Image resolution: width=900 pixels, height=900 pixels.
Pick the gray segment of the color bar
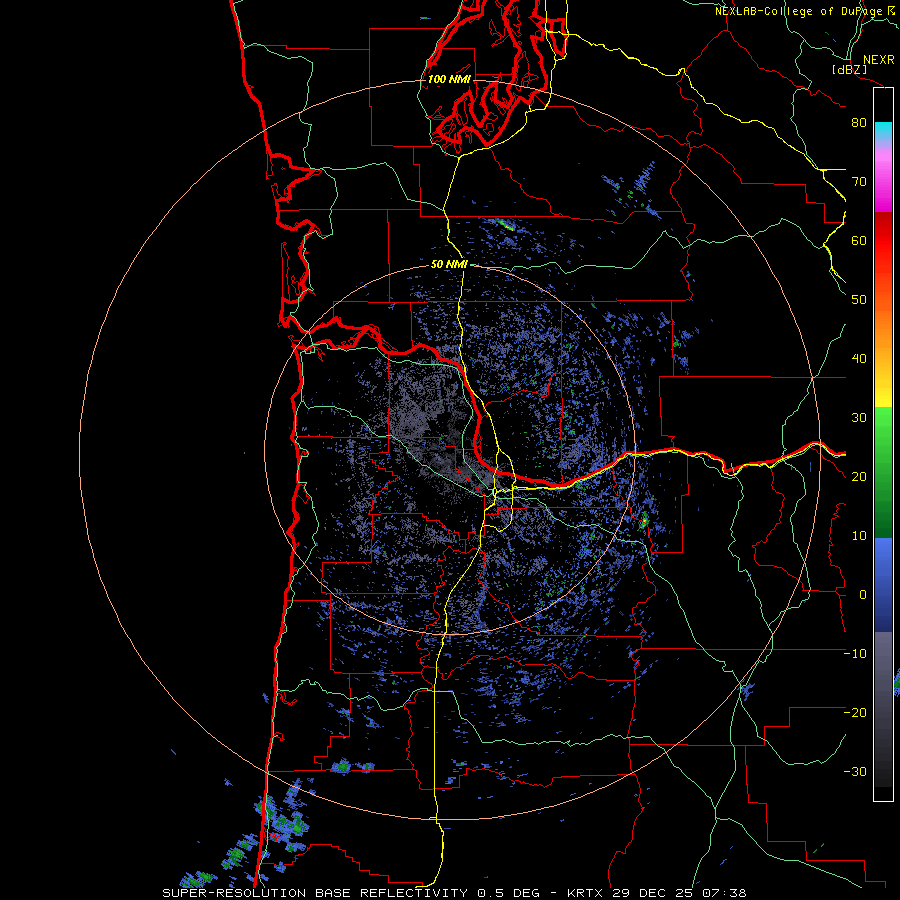(x=883, y=709)
